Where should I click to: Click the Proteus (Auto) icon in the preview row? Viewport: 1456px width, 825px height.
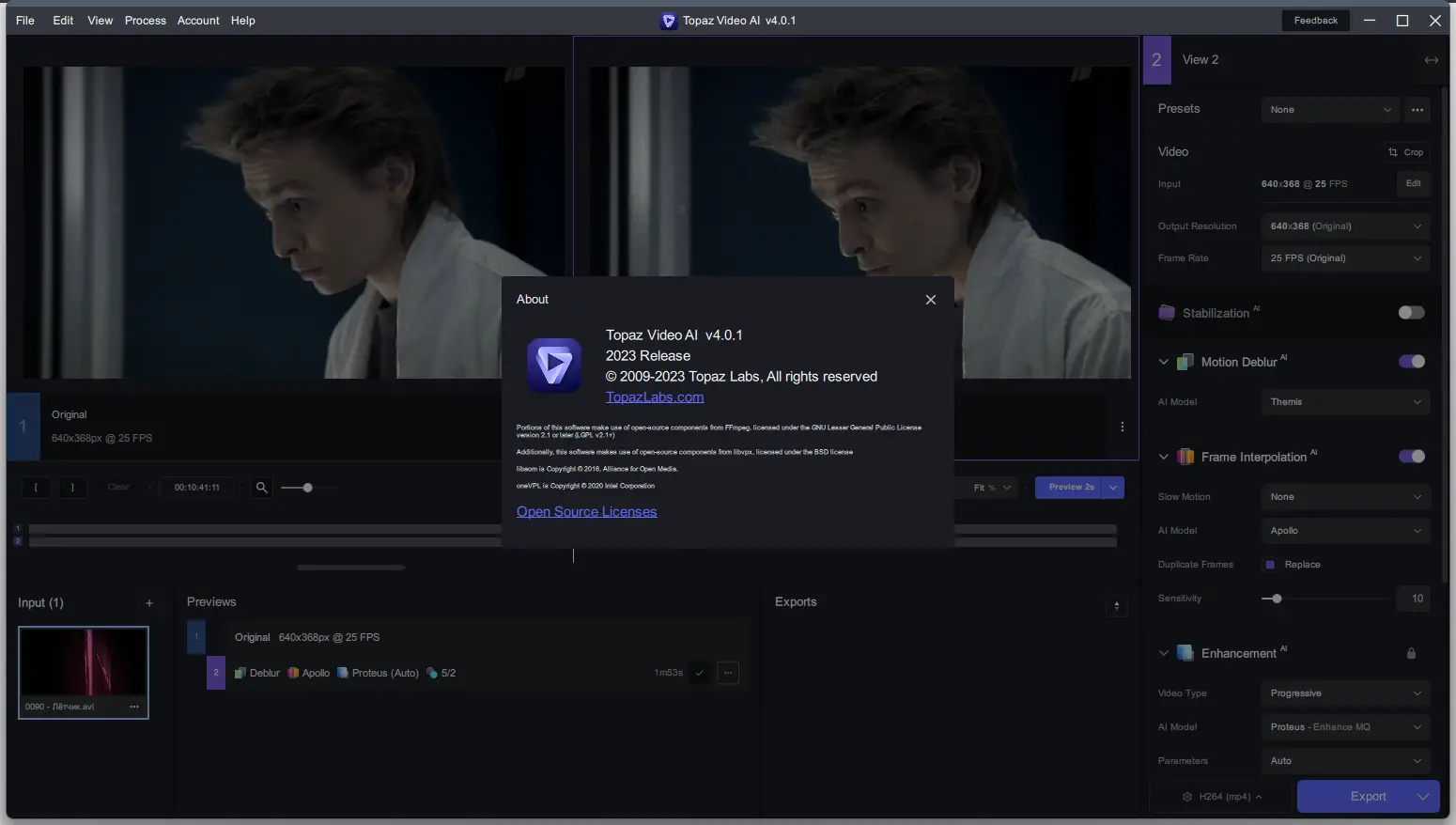click(x=343, y=673)
